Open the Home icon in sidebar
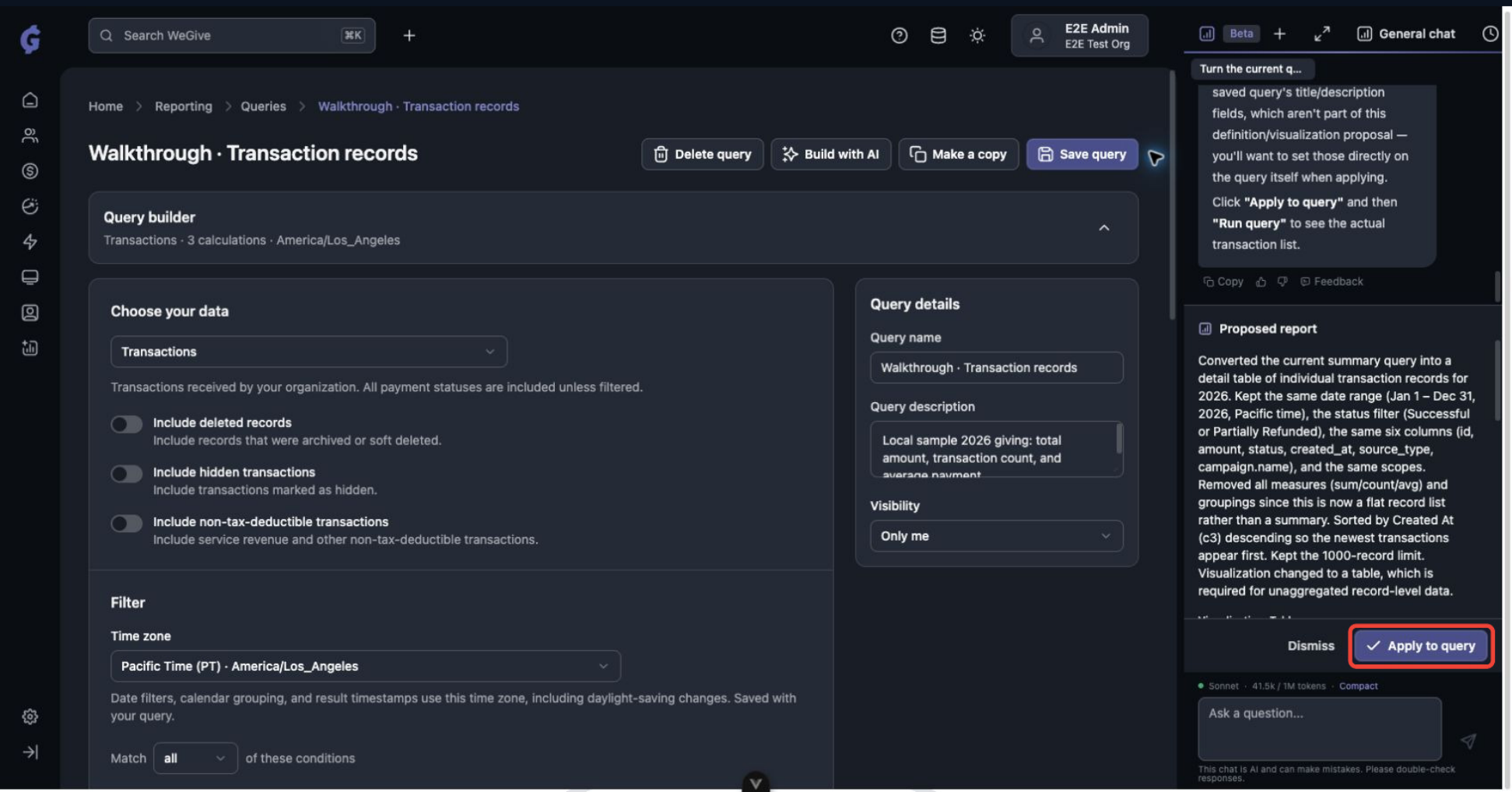1512x792 pixels. (x=30, y=100)
